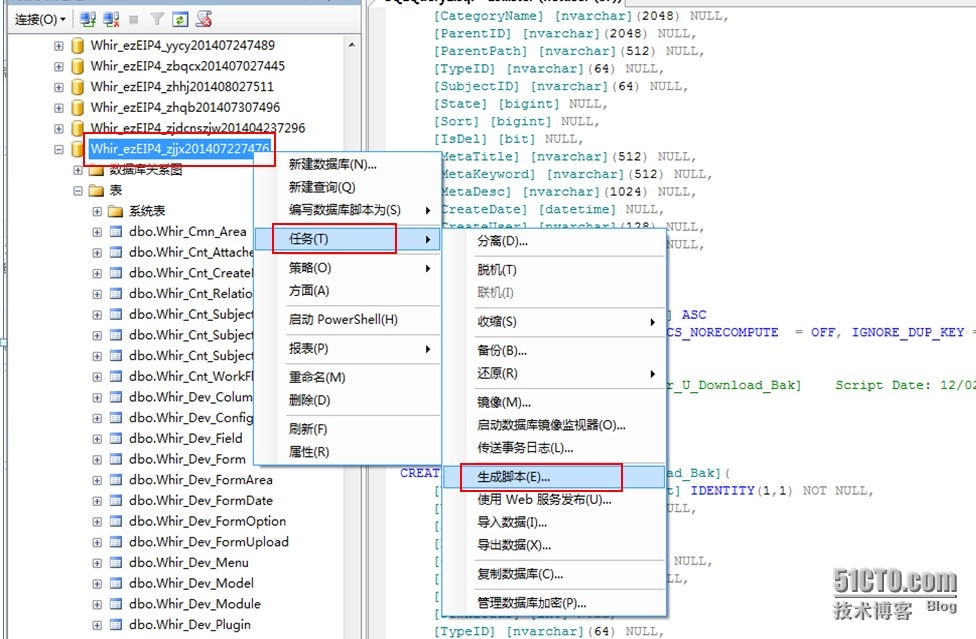Click table icon of dbo.Whir_Dev_Model
The width and height of the screenshot is (976, 639).
115,583
